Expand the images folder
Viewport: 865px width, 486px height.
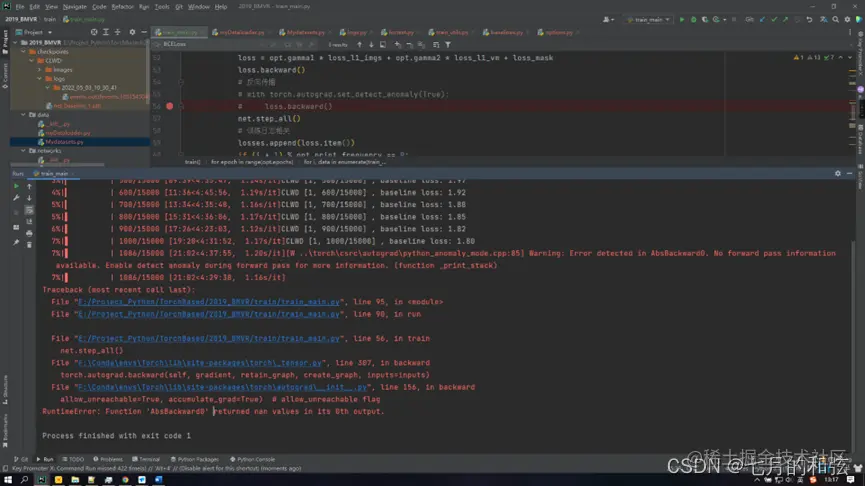pyautogui.click(x=40, y=70)
